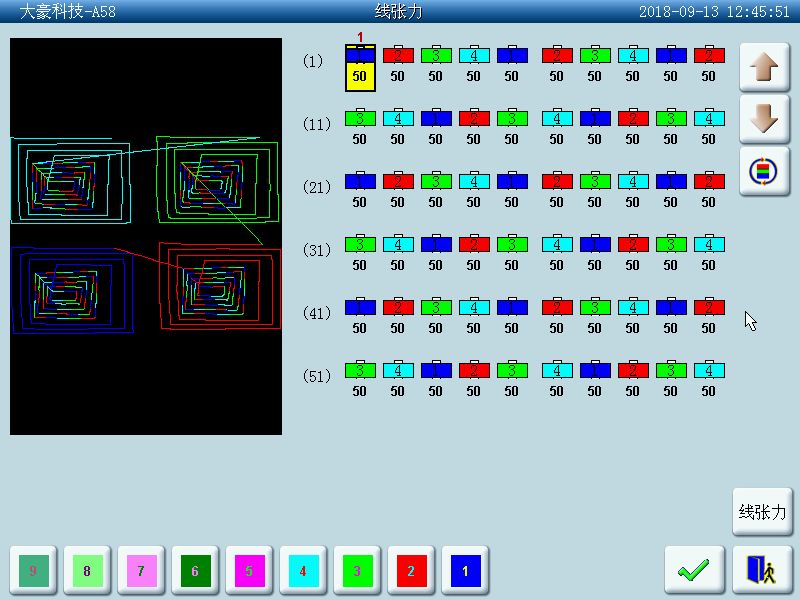Exit using the door icon button

[761, 570]
